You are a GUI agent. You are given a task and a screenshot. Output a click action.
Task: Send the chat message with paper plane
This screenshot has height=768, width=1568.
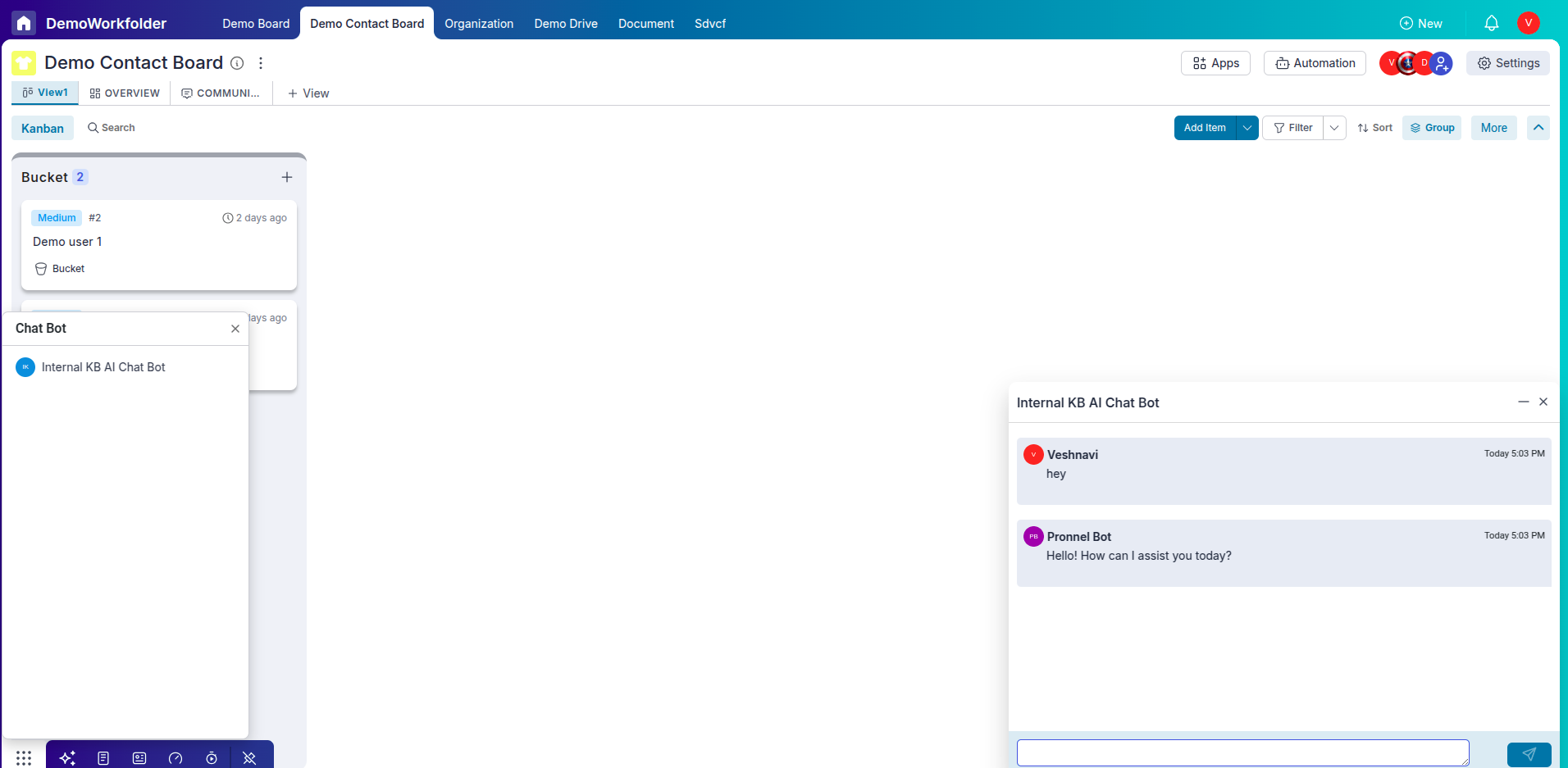pos(1529,754)
